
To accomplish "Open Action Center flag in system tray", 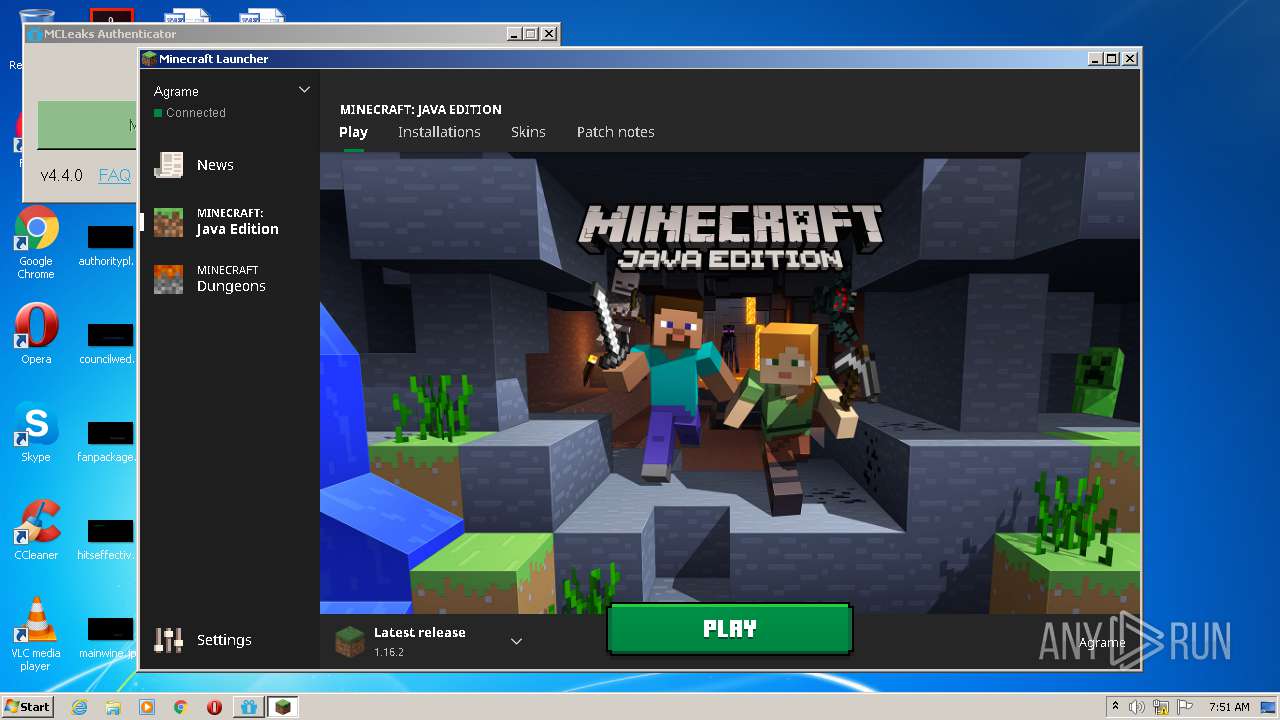I will coord(1184,707).
